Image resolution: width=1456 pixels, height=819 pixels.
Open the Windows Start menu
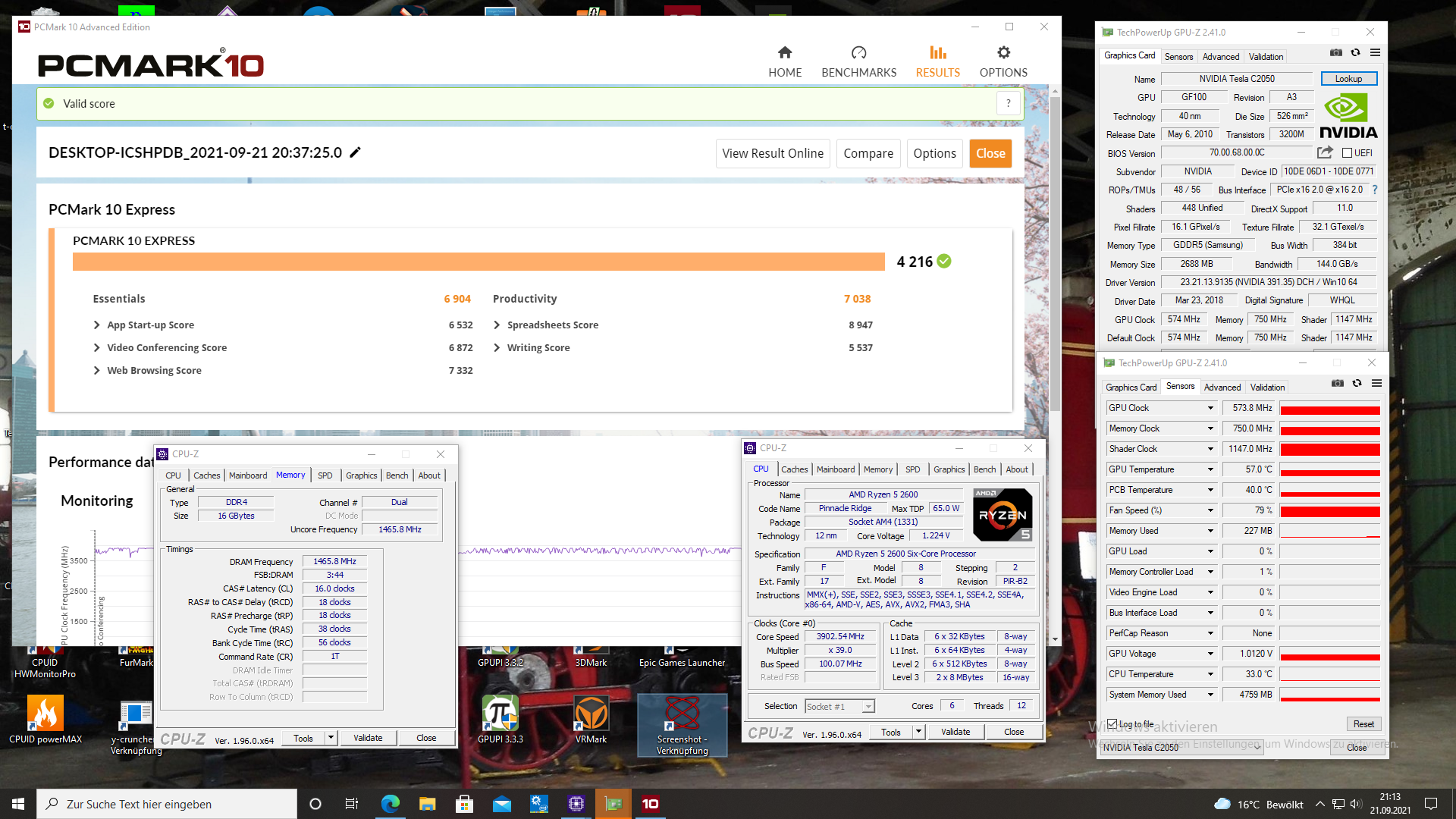coord(18,804)
